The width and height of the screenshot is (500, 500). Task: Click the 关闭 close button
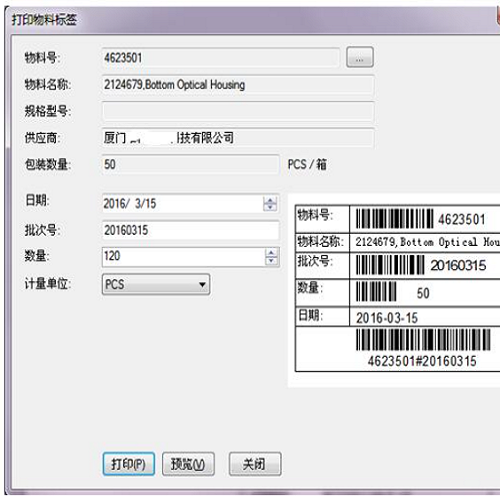255,463
